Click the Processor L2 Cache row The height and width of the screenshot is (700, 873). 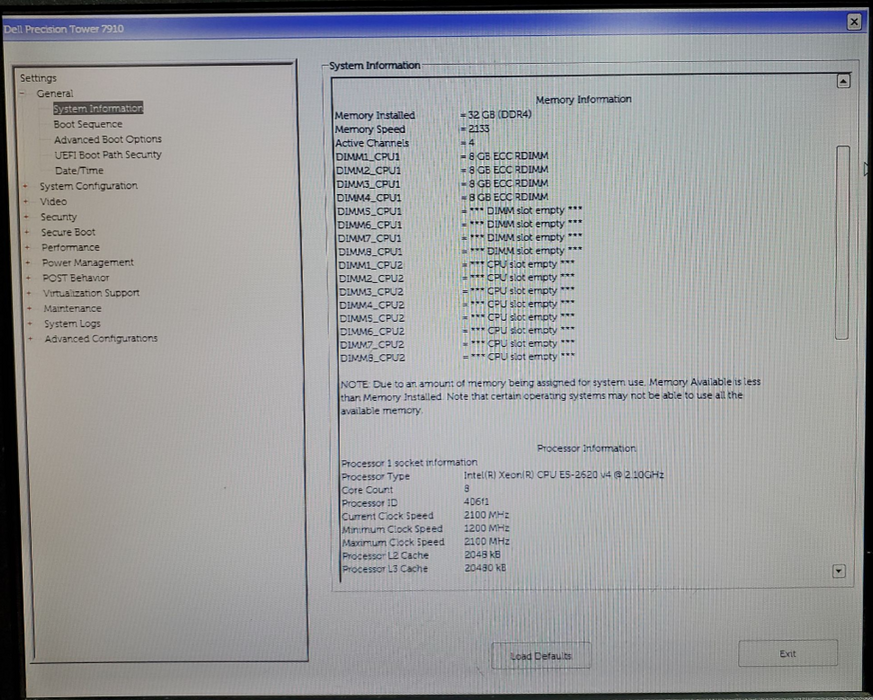pyautogui.click(x=421, y=555)
